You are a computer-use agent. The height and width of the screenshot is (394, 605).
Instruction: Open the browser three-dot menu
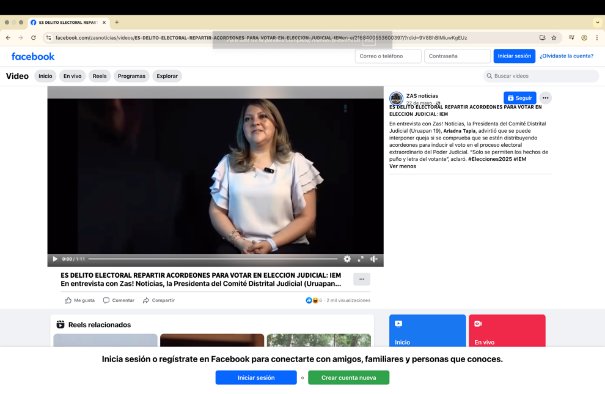pyautogui.click(x=597, y=38)
